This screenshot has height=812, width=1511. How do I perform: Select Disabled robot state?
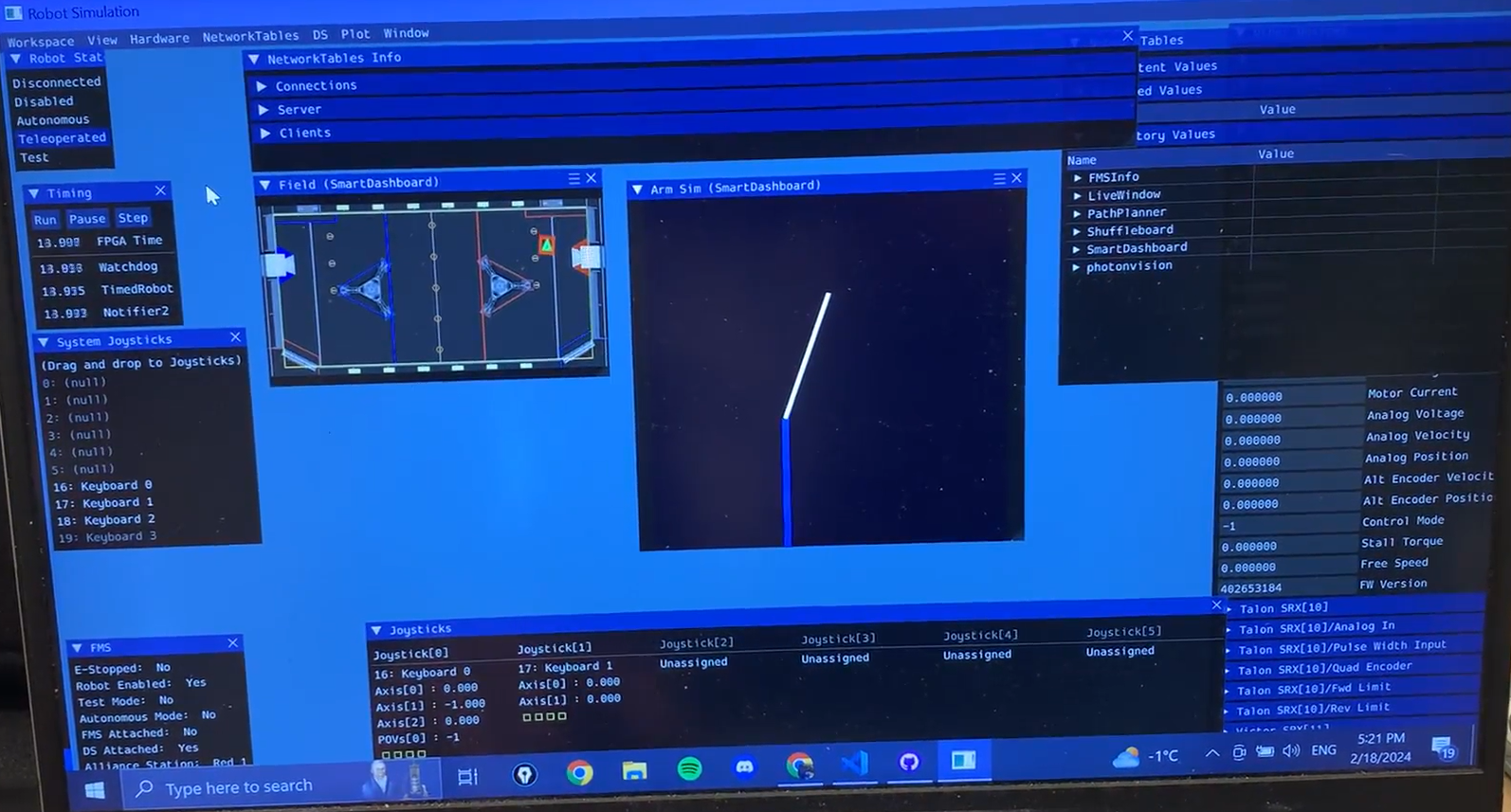pyautogui.click(x=44, y=101)
